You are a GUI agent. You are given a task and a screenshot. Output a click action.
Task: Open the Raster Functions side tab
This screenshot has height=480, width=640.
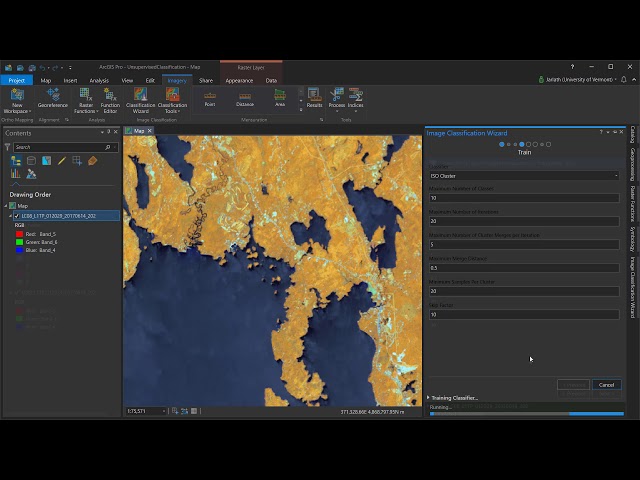pos(632,204)
